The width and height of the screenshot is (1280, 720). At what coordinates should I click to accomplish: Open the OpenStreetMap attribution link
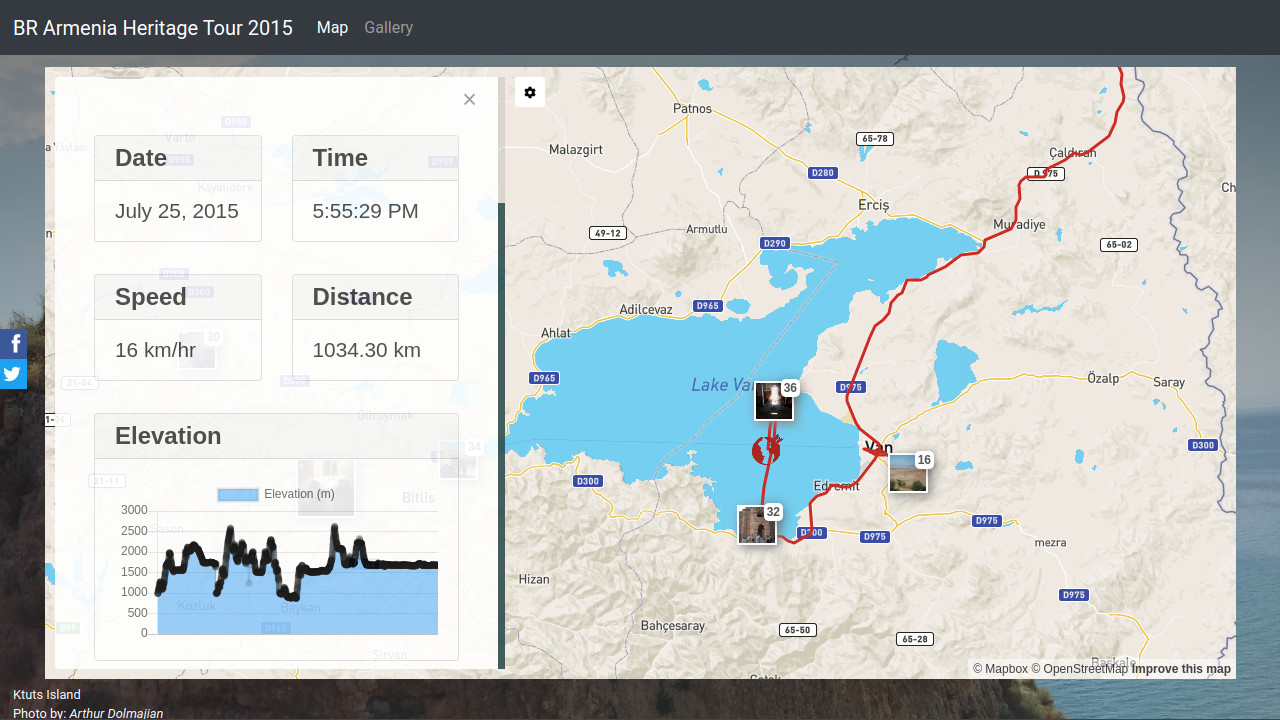point(1078,669)
